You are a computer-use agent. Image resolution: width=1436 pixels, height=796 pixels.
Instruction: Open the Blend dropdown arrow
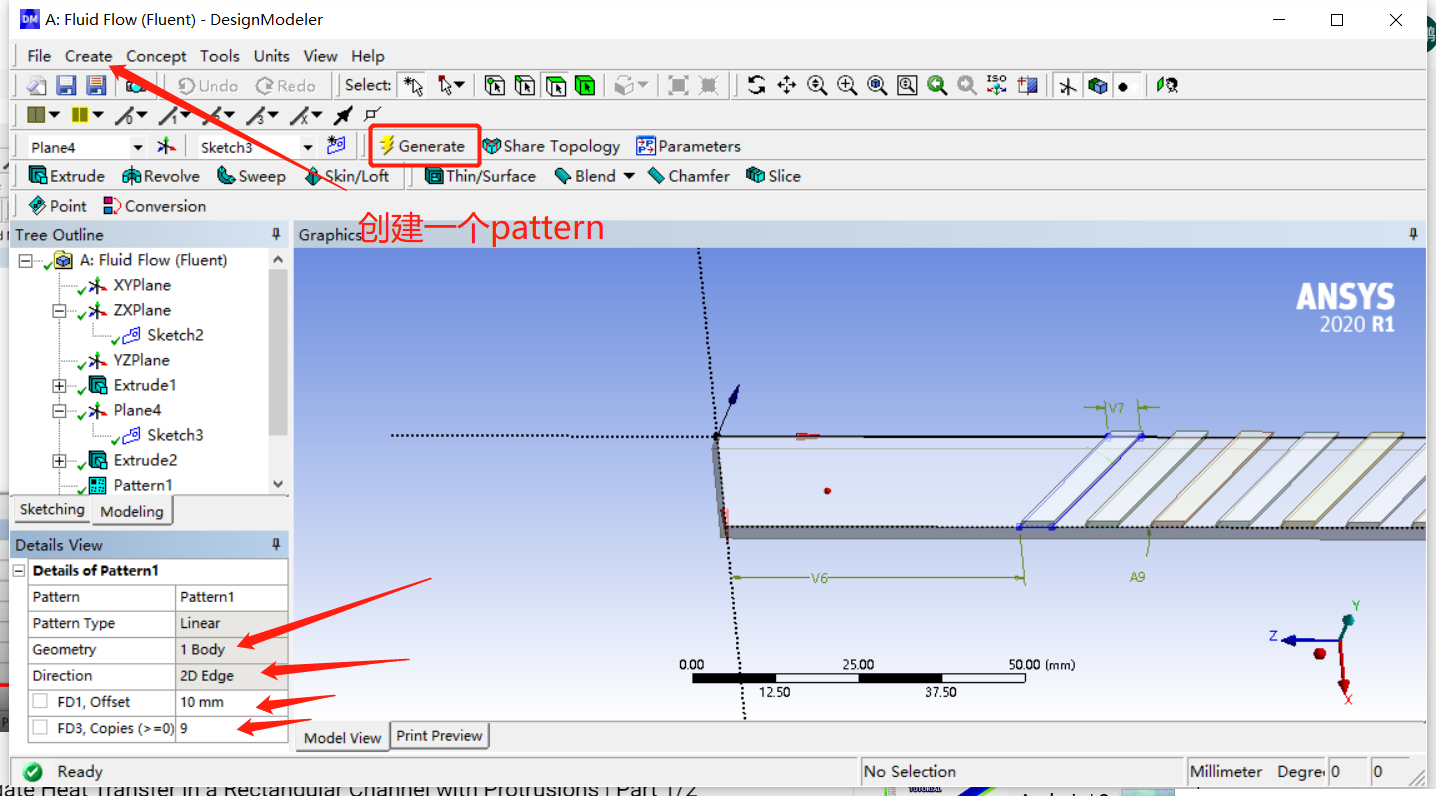click(x=629, y=176)
